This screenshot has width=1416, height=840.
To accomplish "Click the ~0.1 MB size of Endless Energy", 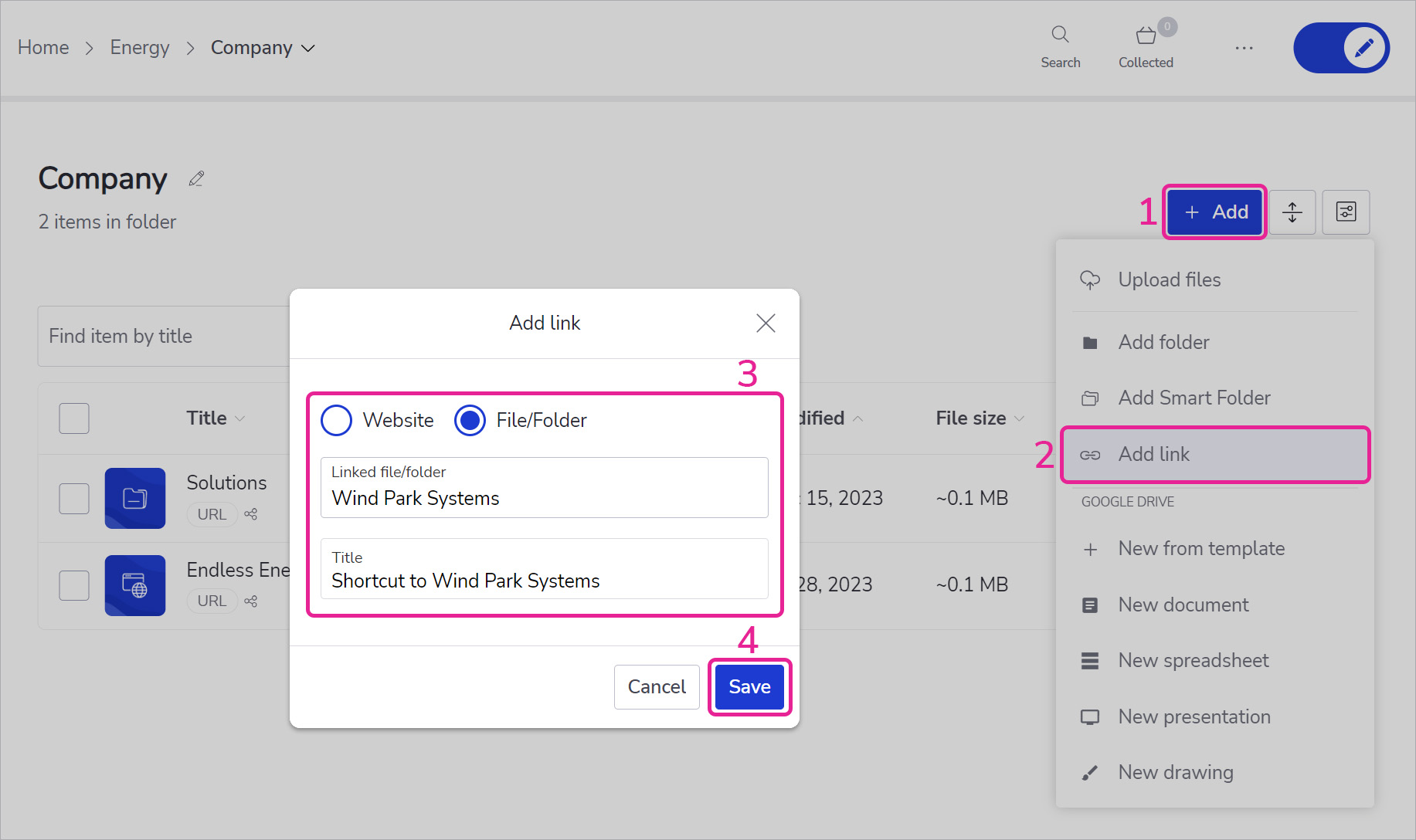I will click(972, 585).
